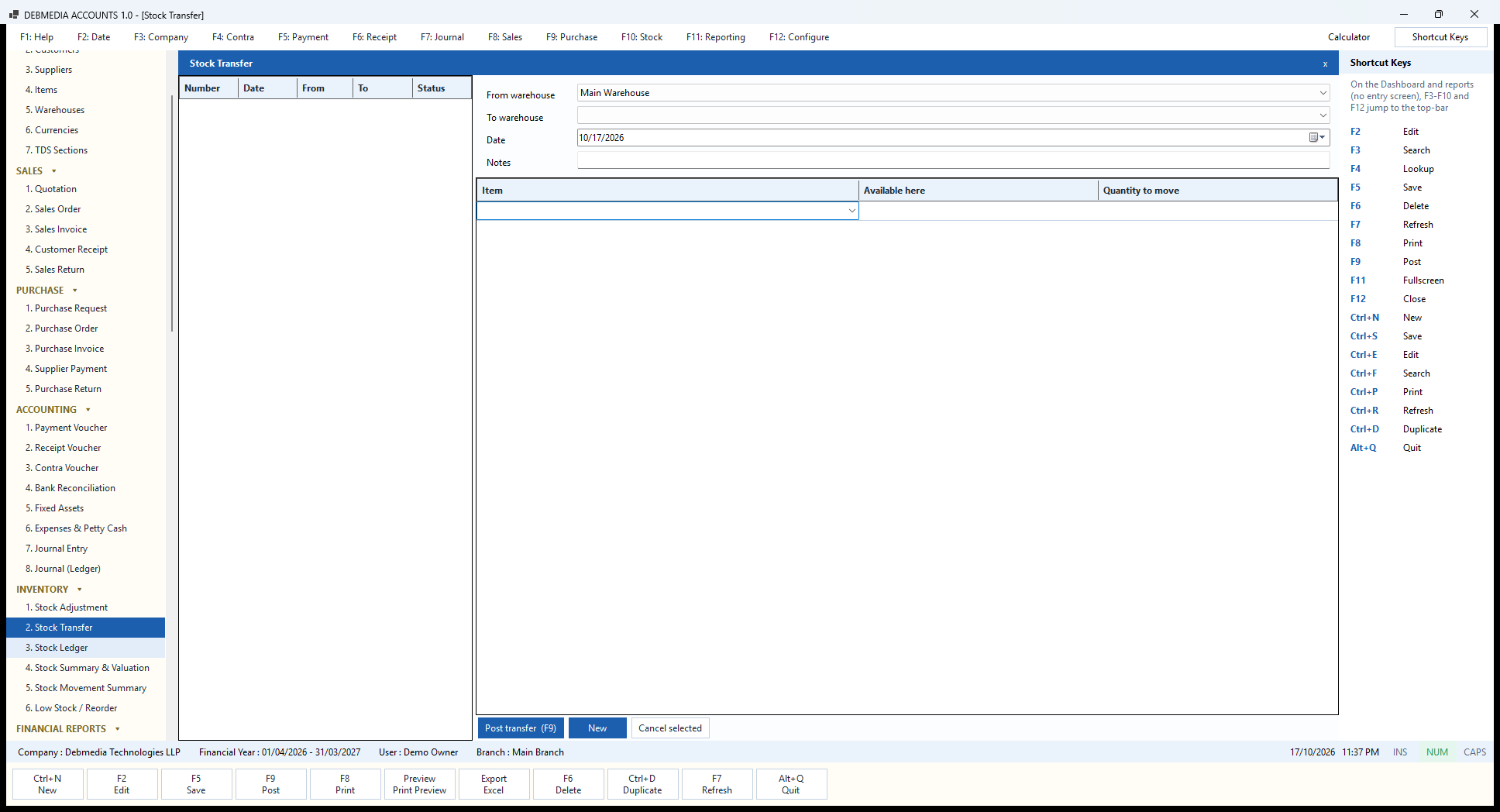The width and height of the screenshot is (1500, 812).
Task: Collapse the SALES section arrow
Action: tap(53, 171)
